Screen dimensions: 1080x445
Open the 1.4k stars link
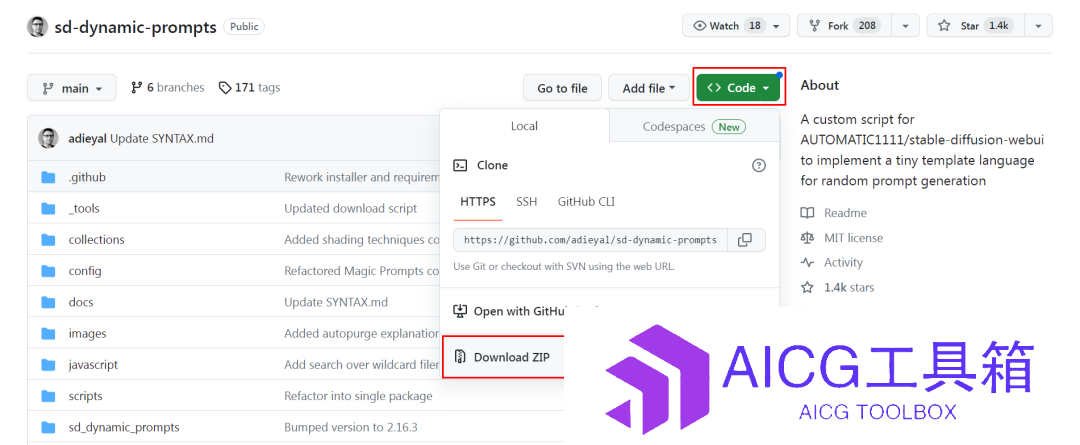(849, 287)
